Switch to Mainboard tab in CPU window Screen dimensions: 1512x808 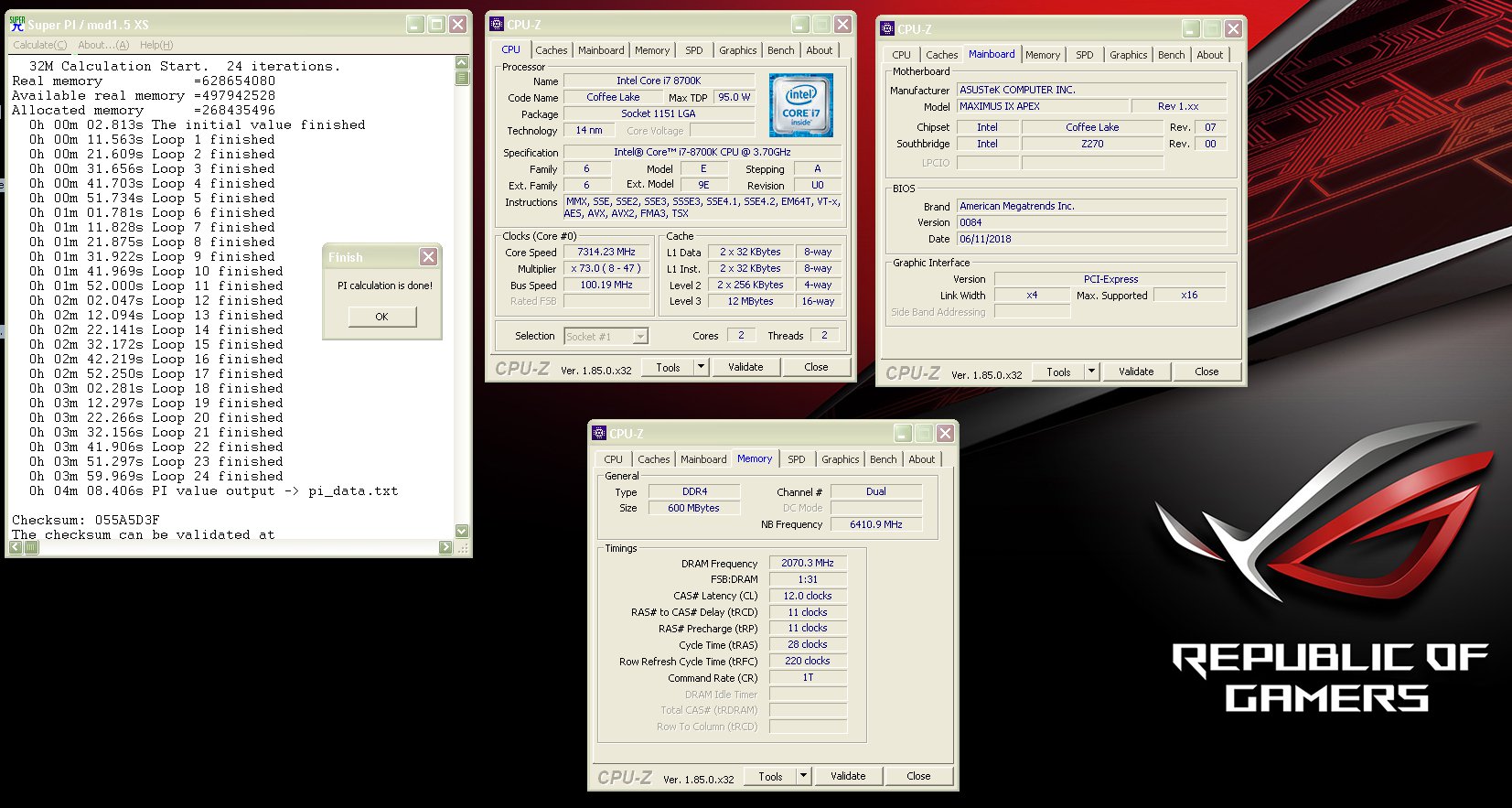(601, 50)
